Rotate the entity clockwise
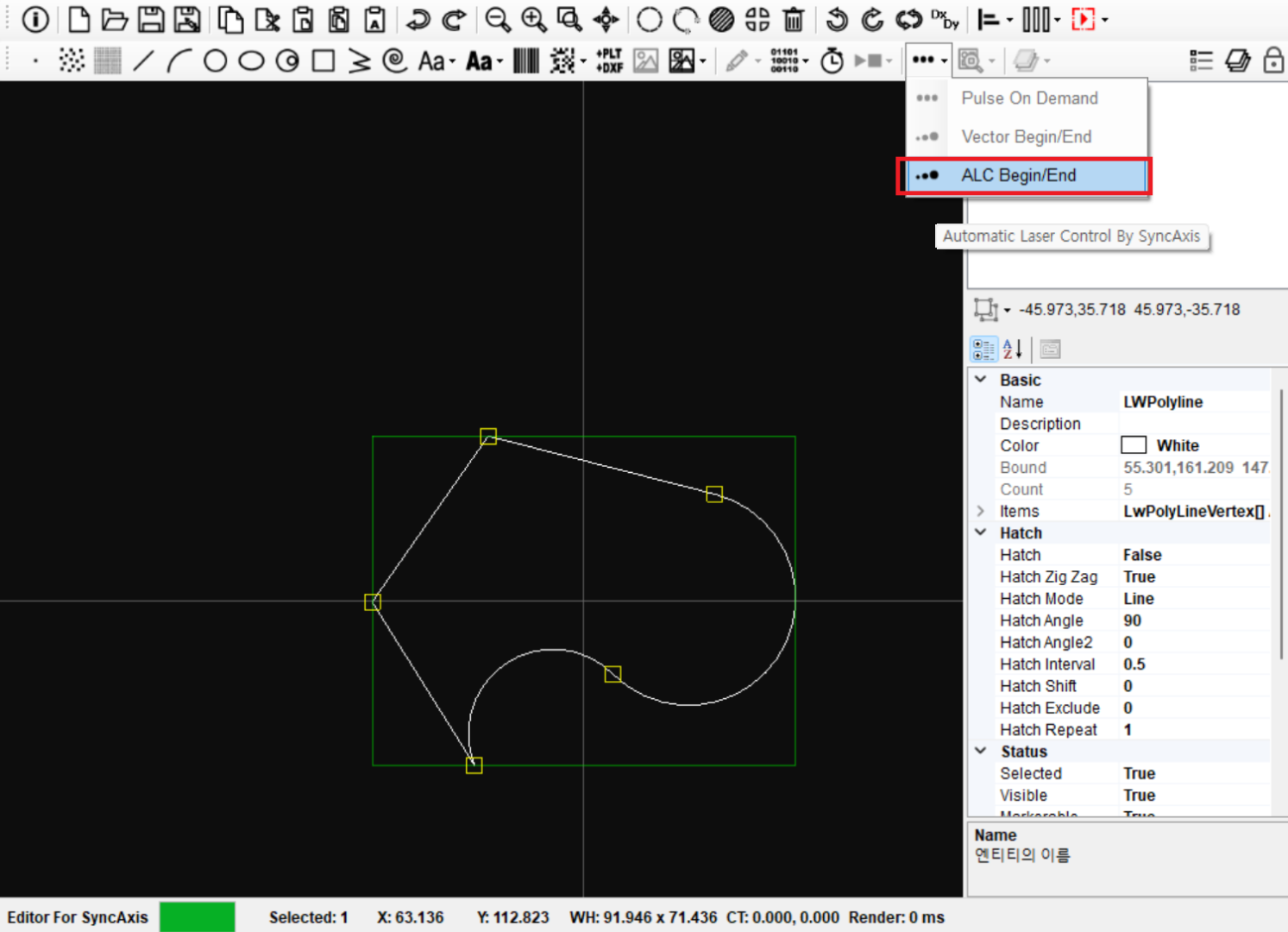Screen dimensions: 1288x932 tap(872, 19)
